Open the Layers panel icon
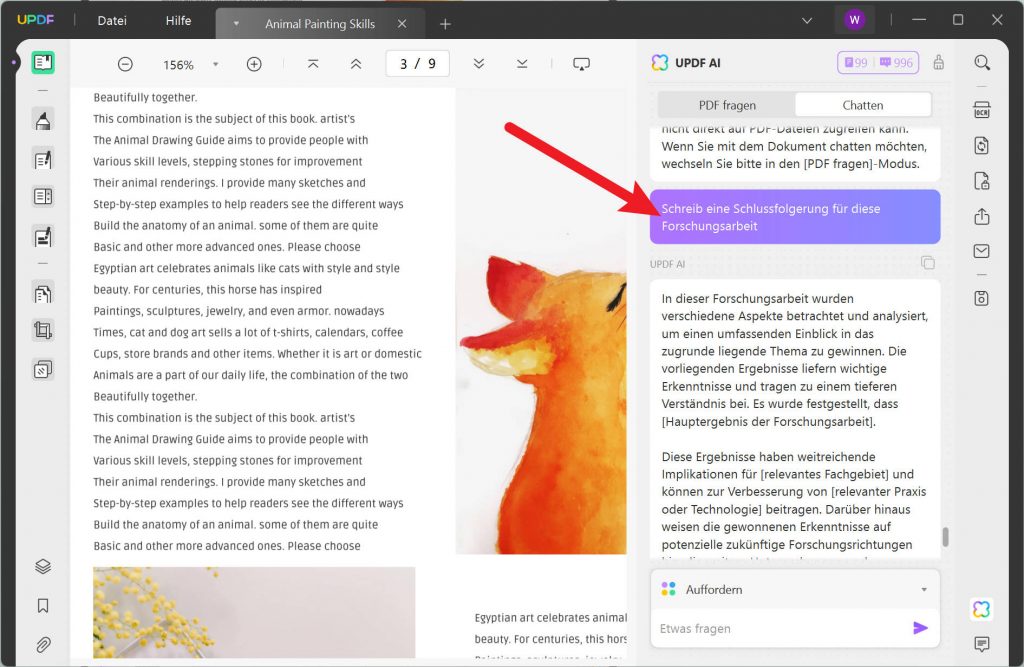1024x667 pixels. 43,566
